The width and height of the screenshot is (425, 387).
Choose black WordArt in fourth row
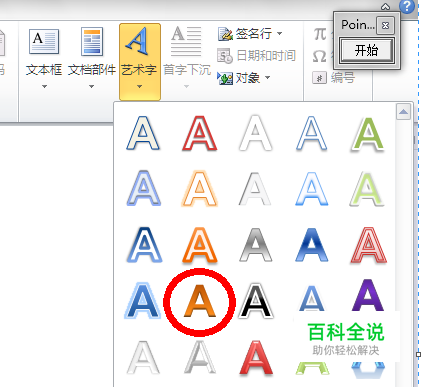(x=256, y=301)
